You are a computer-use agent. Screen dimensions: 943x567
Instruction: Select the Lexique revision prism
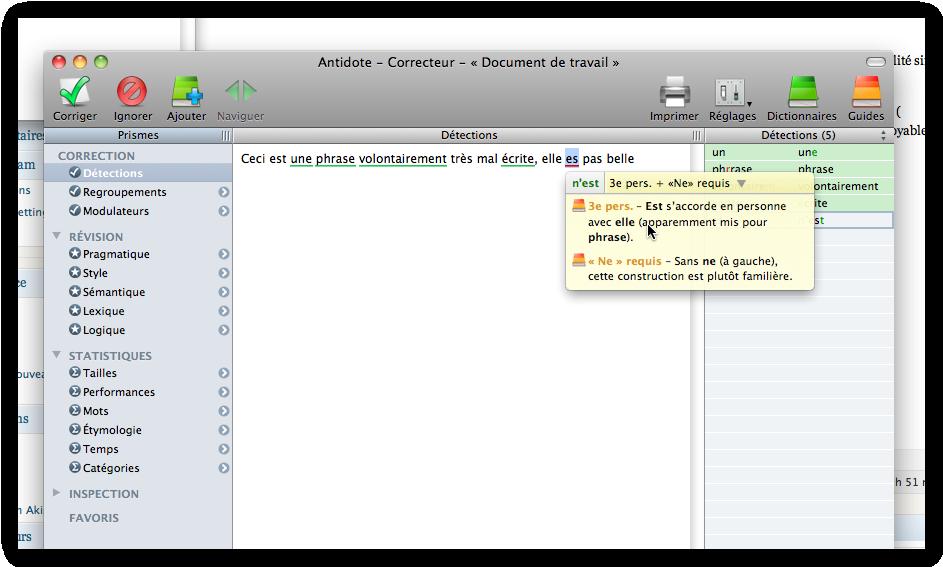tap(103, 311)
